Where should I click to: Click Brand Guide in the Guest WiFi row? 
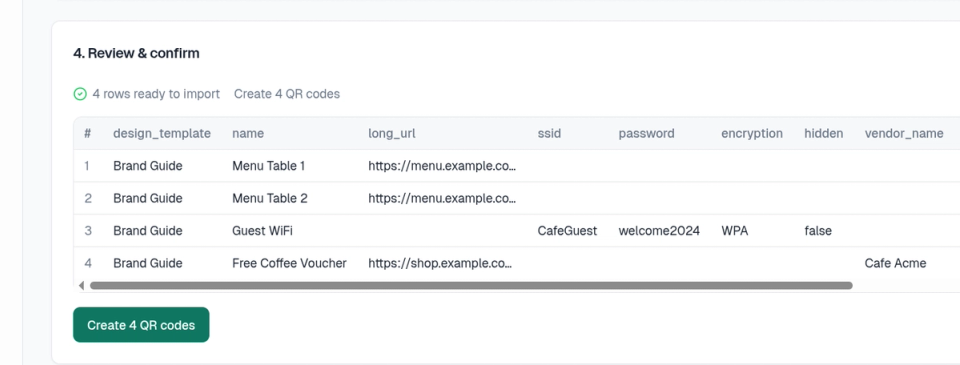148,231
